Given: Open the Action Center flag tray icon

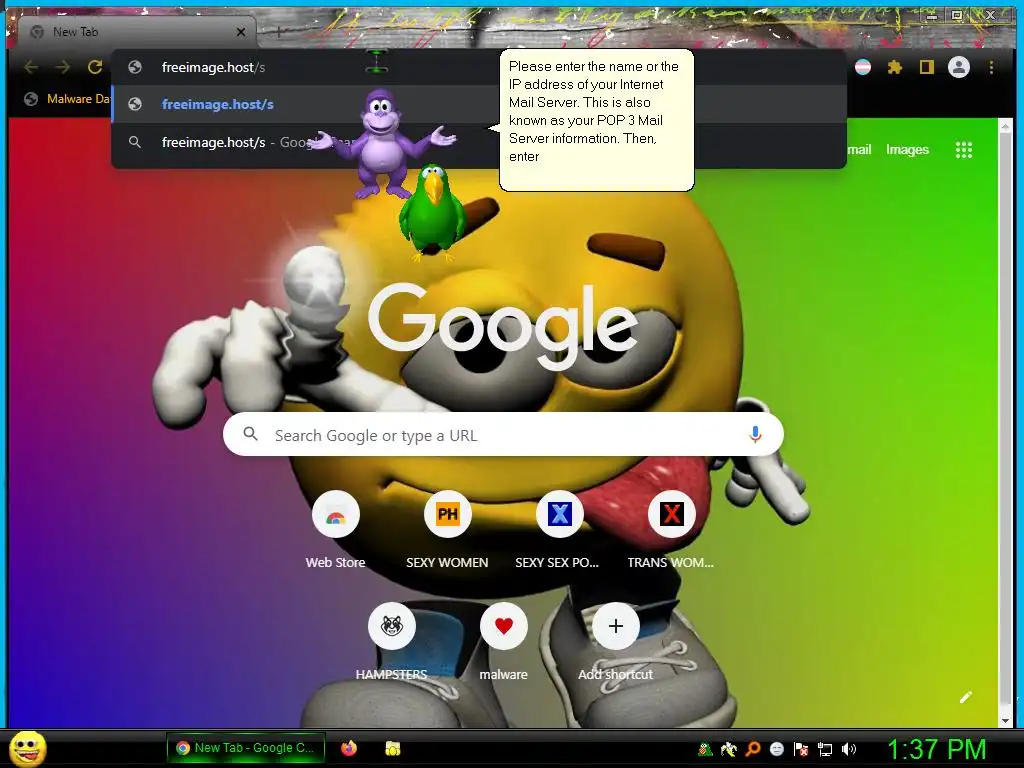Looking at the screenshot, I should (x=801, y=749).
